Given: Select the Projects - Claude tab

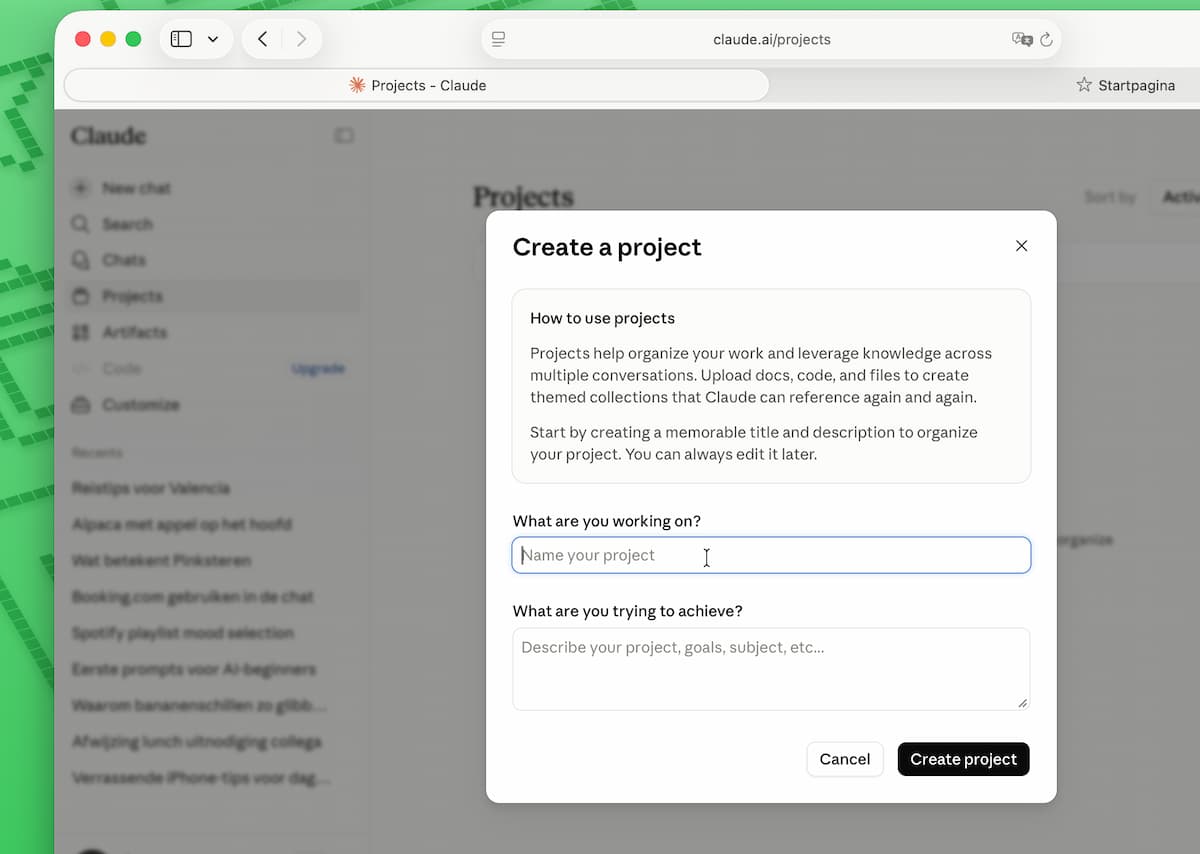Looking at the screenshot, I should tap(417, 85).
